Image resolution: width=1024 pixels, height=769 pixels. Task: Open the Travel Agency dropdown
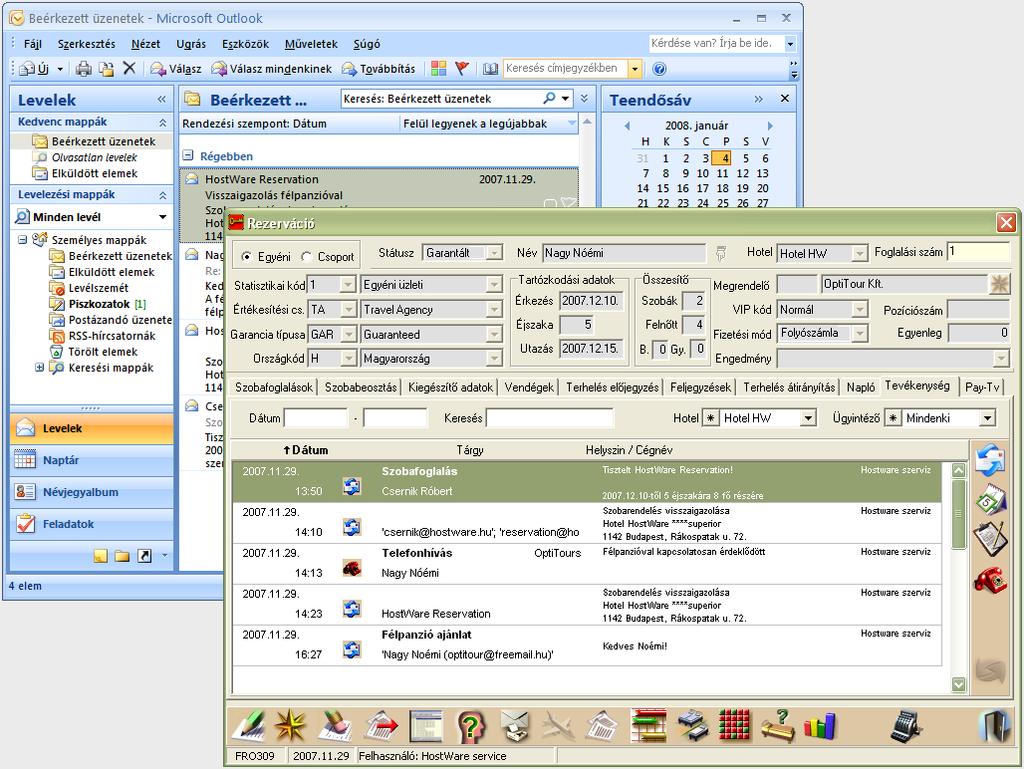[x=494, y=309]
